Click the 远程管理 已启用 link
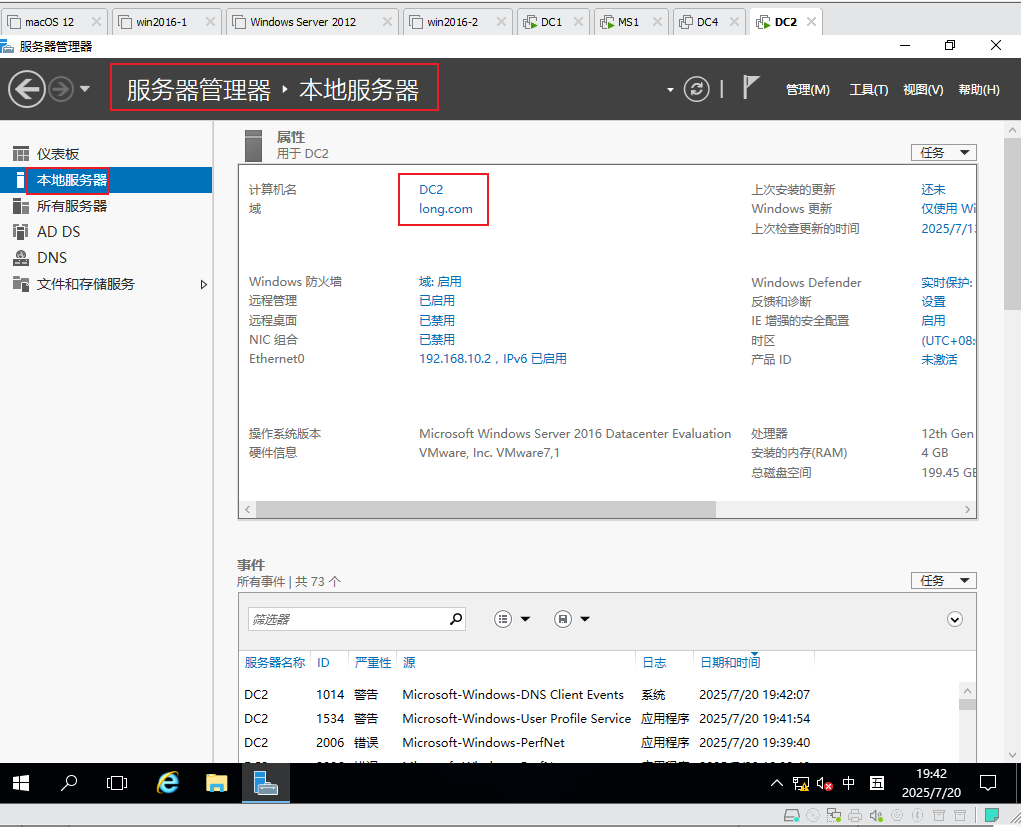 click(437, 301)
